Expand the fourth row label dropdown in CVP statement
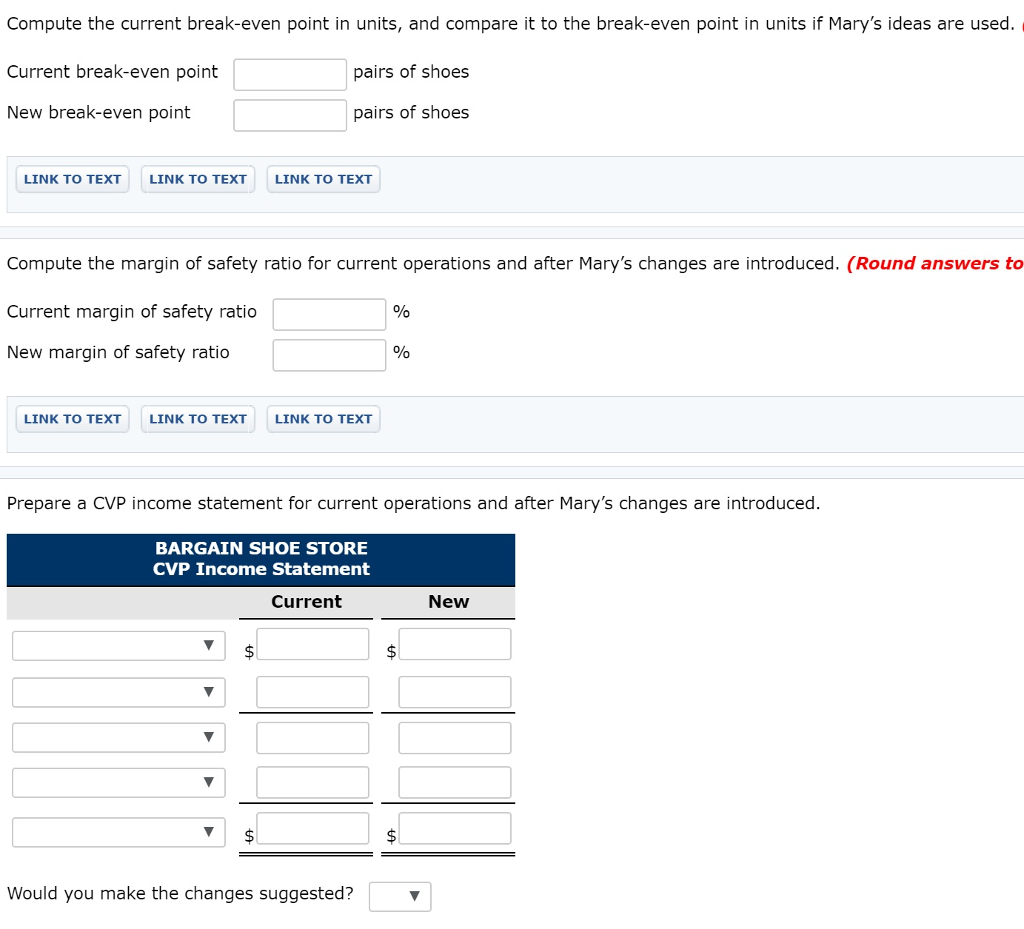This screenshot has width=1024, height=929. [x=118, y=782]
